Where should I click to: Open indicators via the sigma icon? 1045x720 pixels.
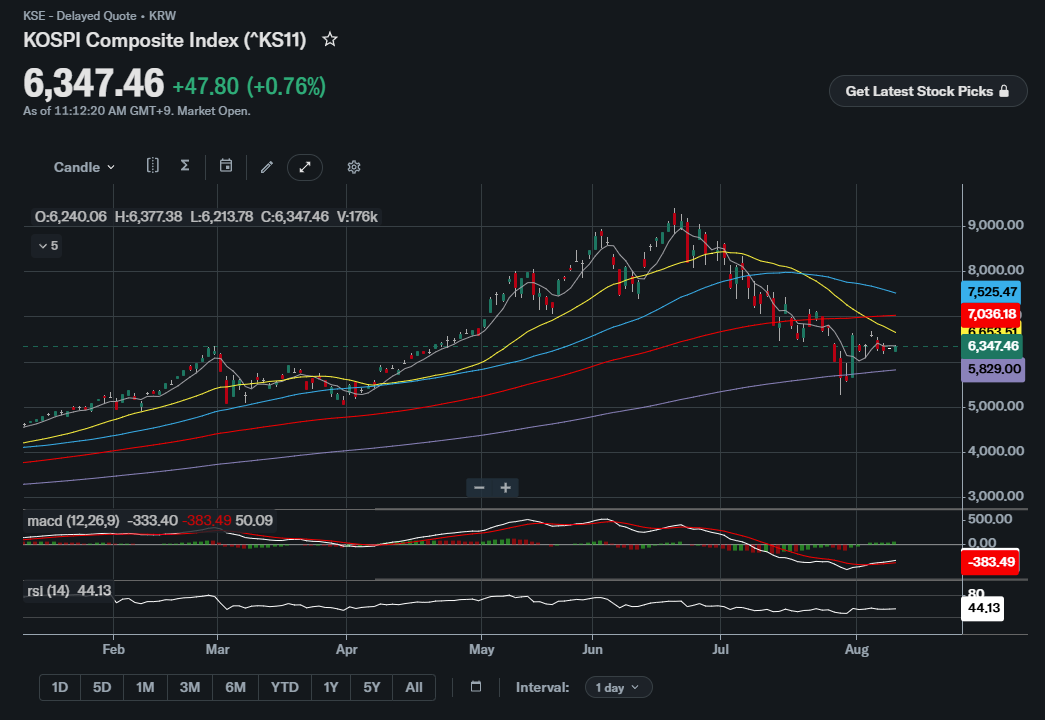(x=185, y=165)
